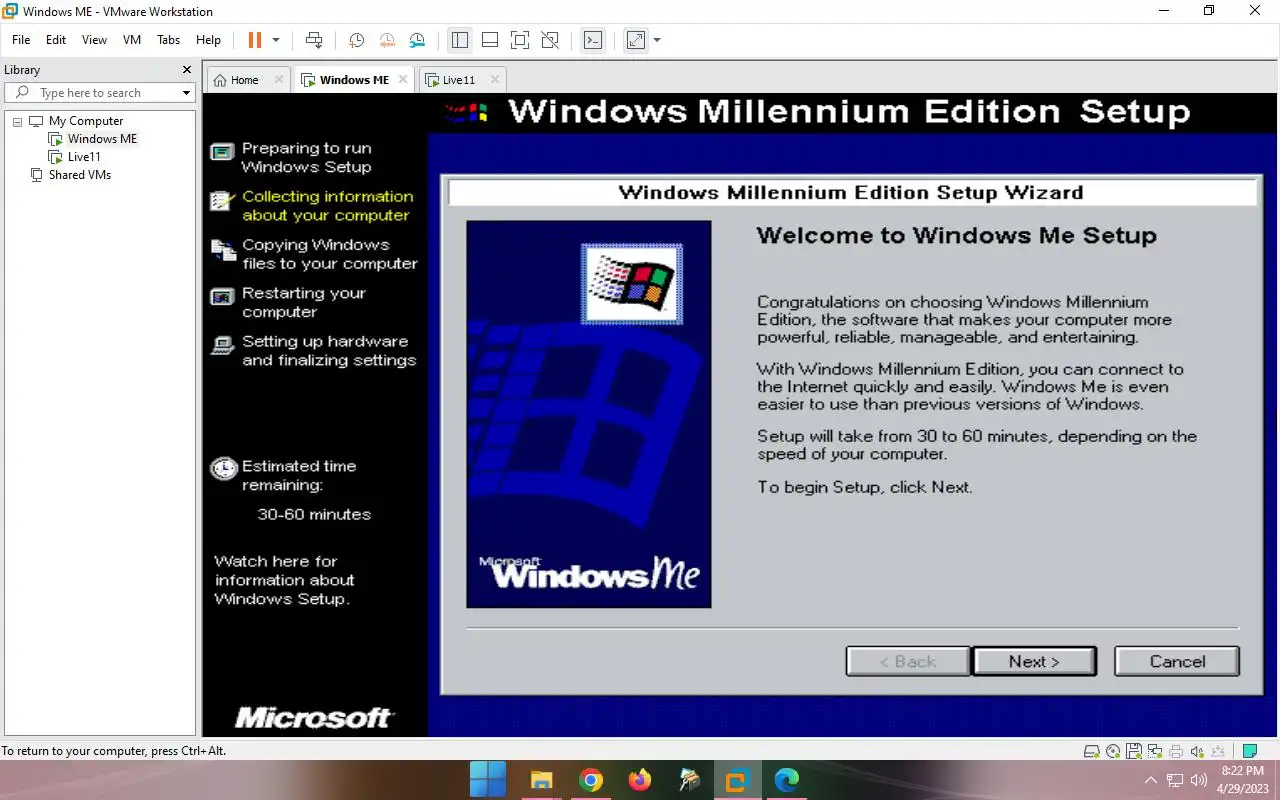Open the Windows Start button
The height and width of the screenshot is (800, 1280).
488,780
